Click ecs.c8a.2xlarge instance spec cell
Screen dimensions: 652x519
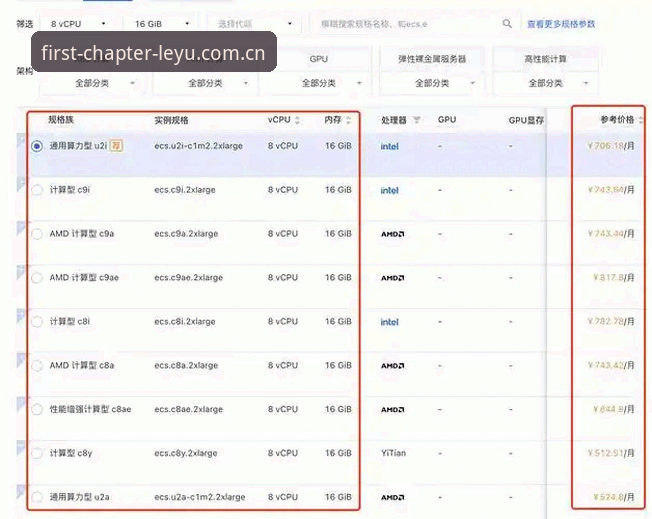point(186,366)
